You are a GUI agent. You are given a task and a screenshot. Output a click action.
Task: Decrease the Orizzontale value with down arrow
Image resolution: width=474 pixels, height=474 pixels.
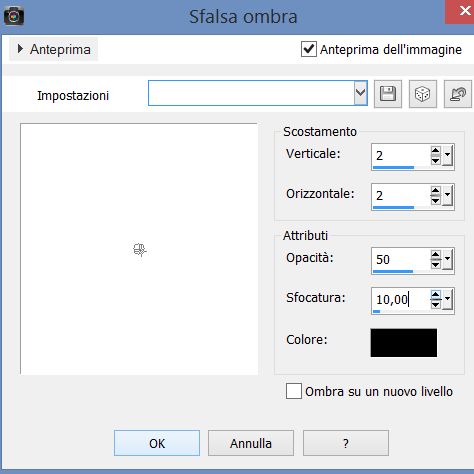point(435,200)
